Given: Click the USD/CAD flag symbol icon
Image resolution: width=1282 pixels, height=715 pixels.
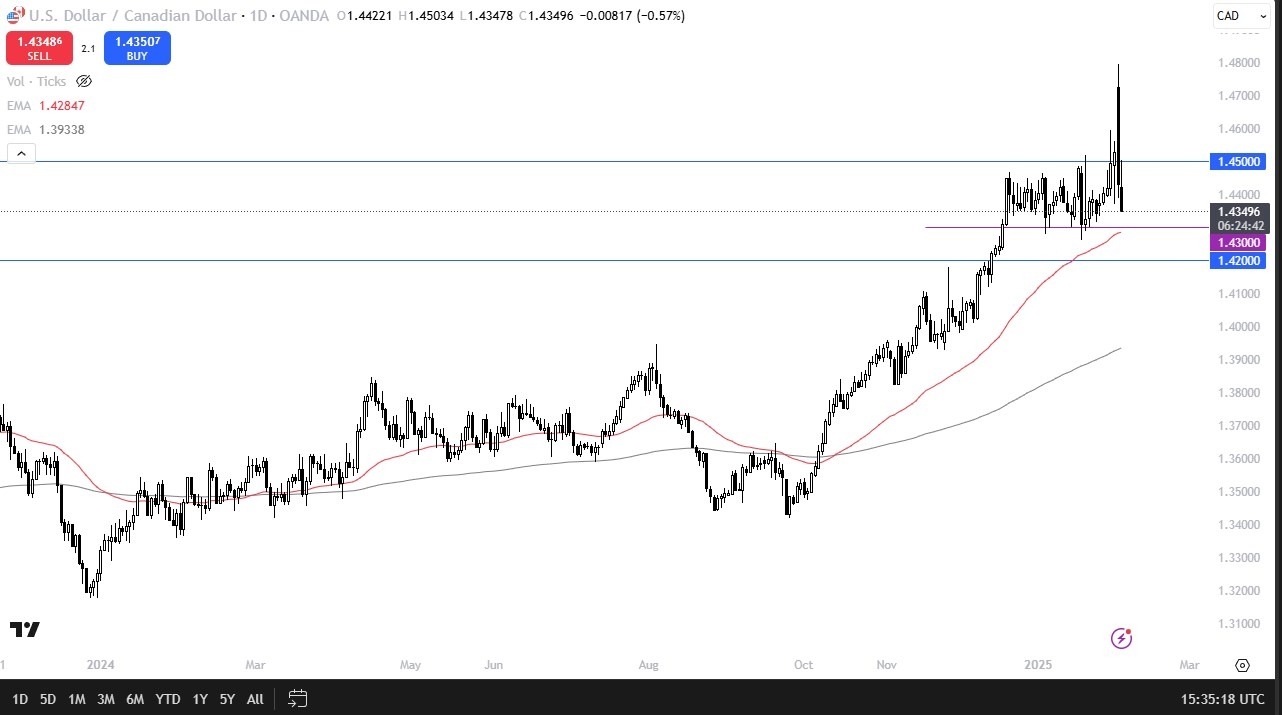Looking at the screenshot, I should click(13, 15).
